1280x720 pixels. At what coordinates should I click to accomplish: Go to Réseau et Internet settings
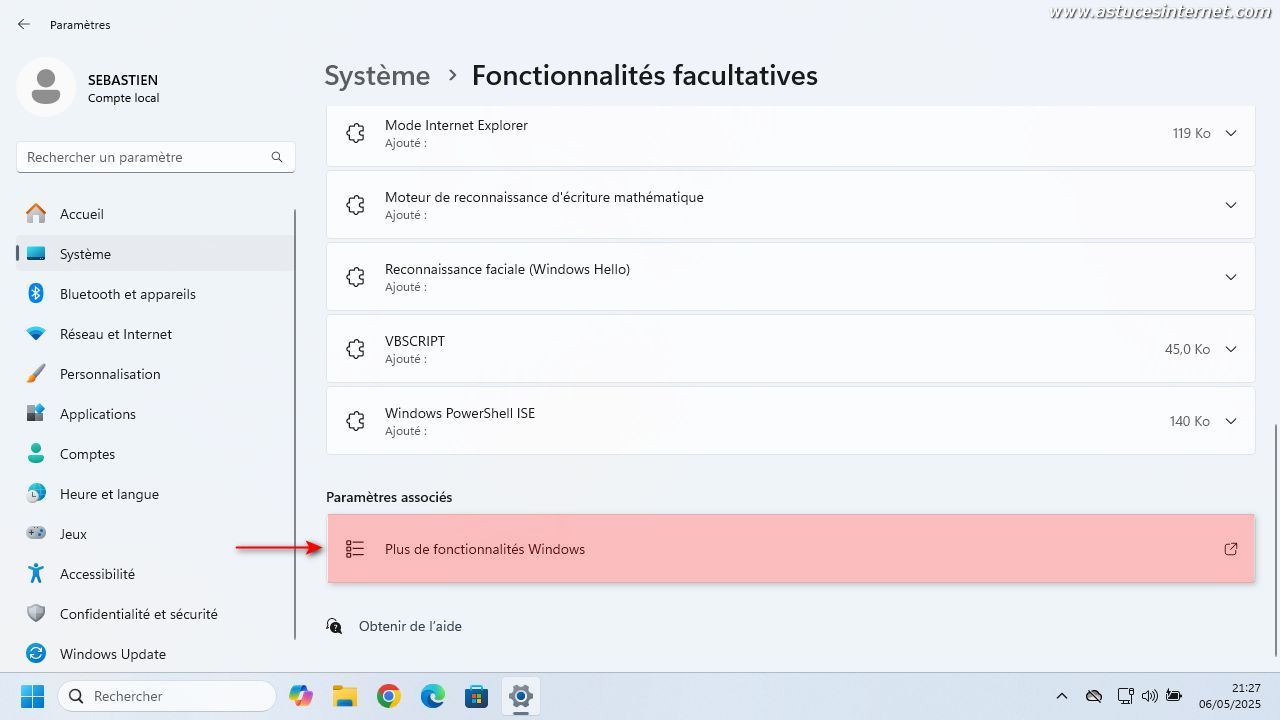coord(155,334)
